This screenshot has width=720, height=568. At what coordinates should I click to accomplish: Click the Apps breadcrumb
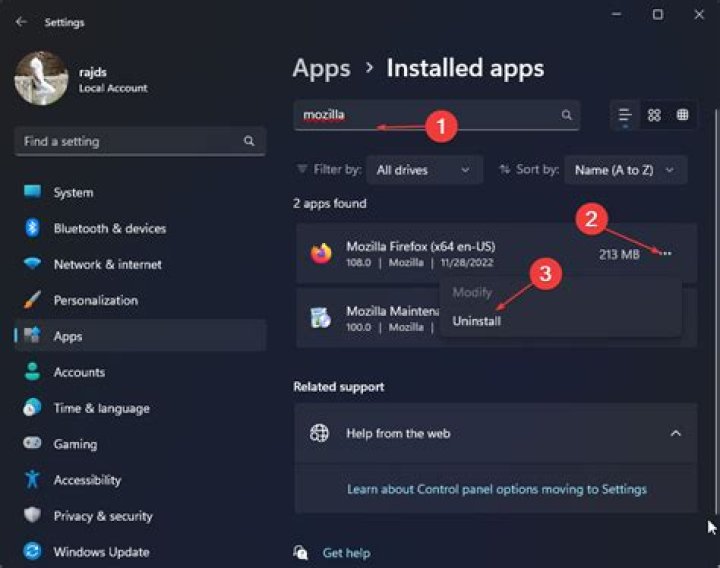point(321,69)
